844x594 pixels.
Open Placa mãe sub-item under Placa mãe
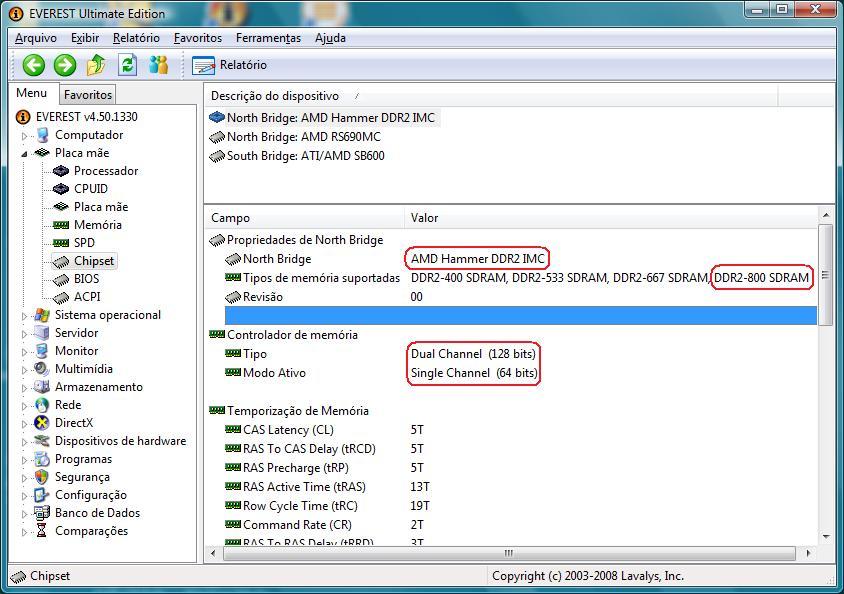101,207
